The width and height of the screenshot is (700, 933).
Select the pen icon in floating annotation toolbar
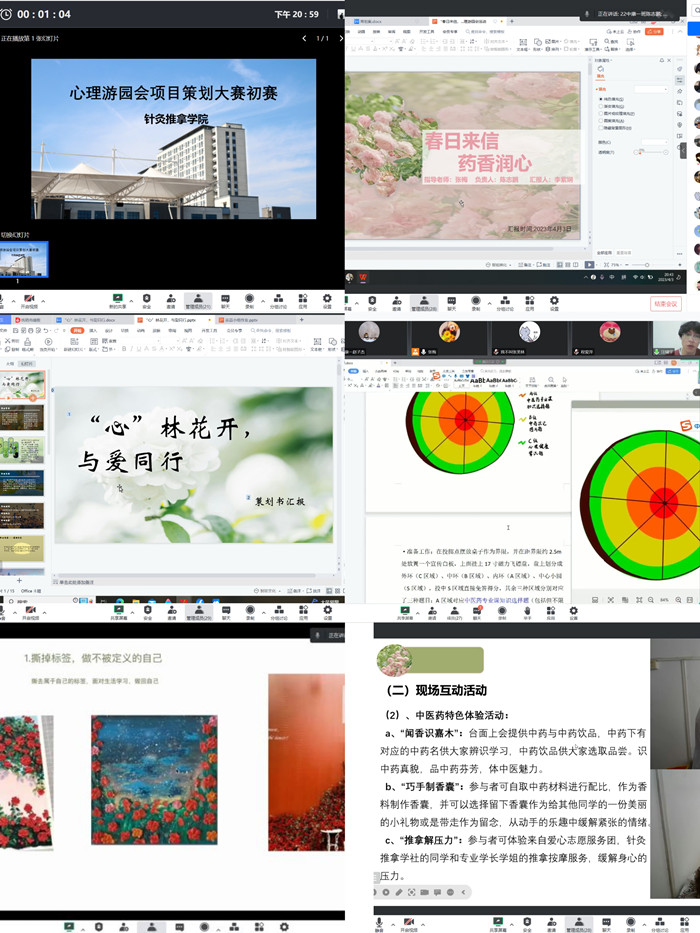(x=397, y=891)
